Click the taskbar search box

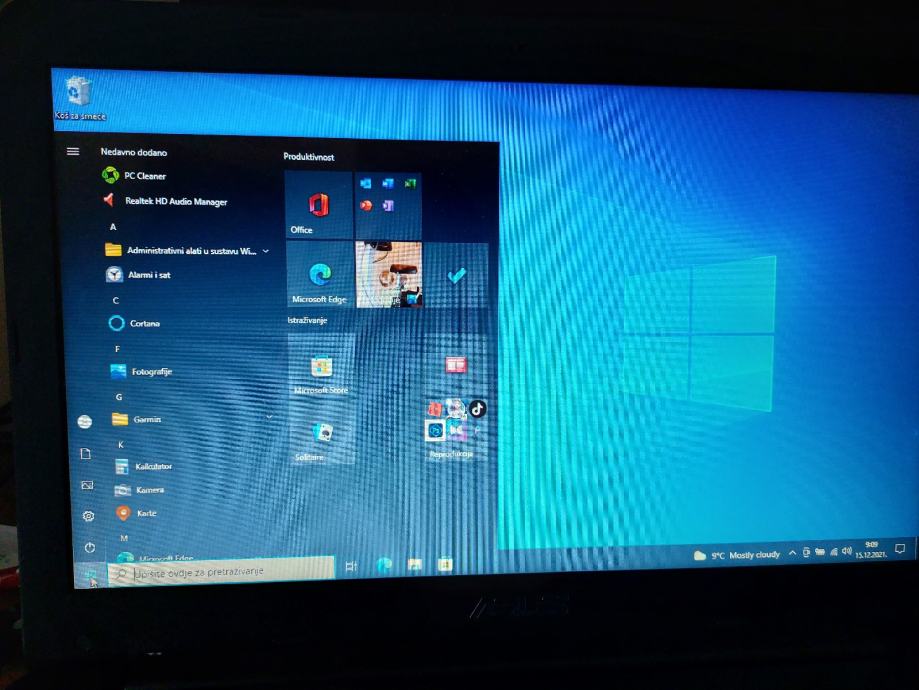click(x=222, y=569)
